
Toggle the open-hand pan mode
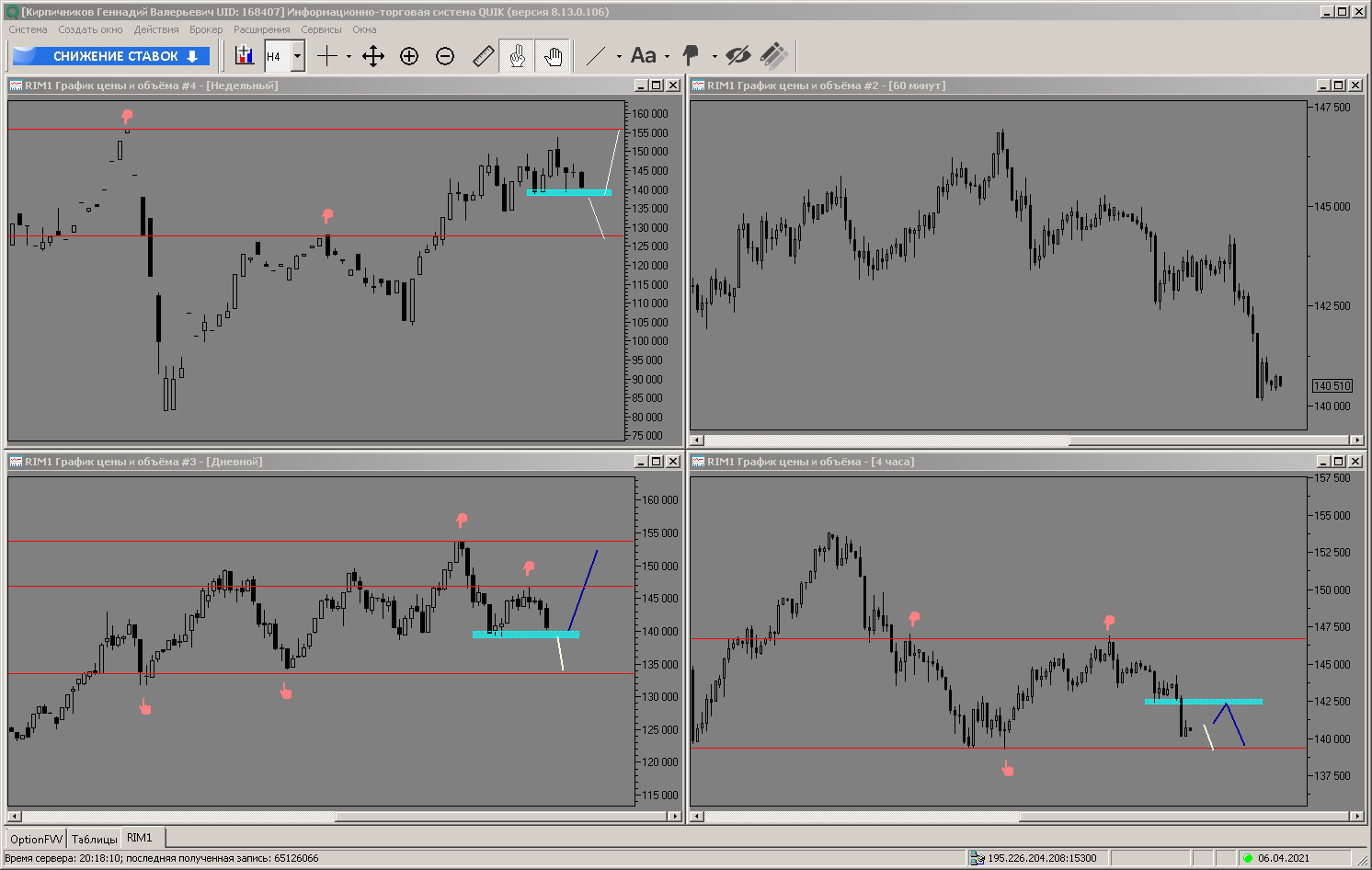(553, 56)
